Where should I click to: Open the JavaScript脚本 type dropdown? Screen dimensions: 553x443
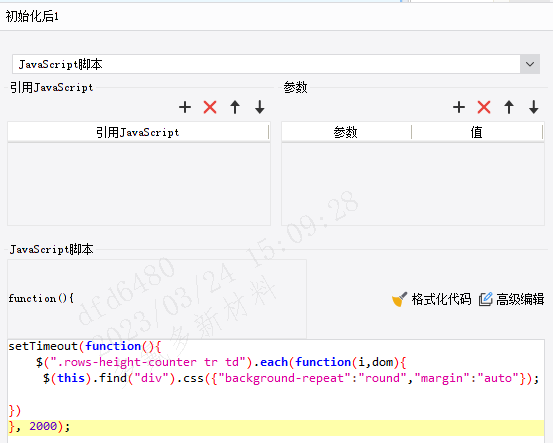pyautogui.click(x=530, y=64)
